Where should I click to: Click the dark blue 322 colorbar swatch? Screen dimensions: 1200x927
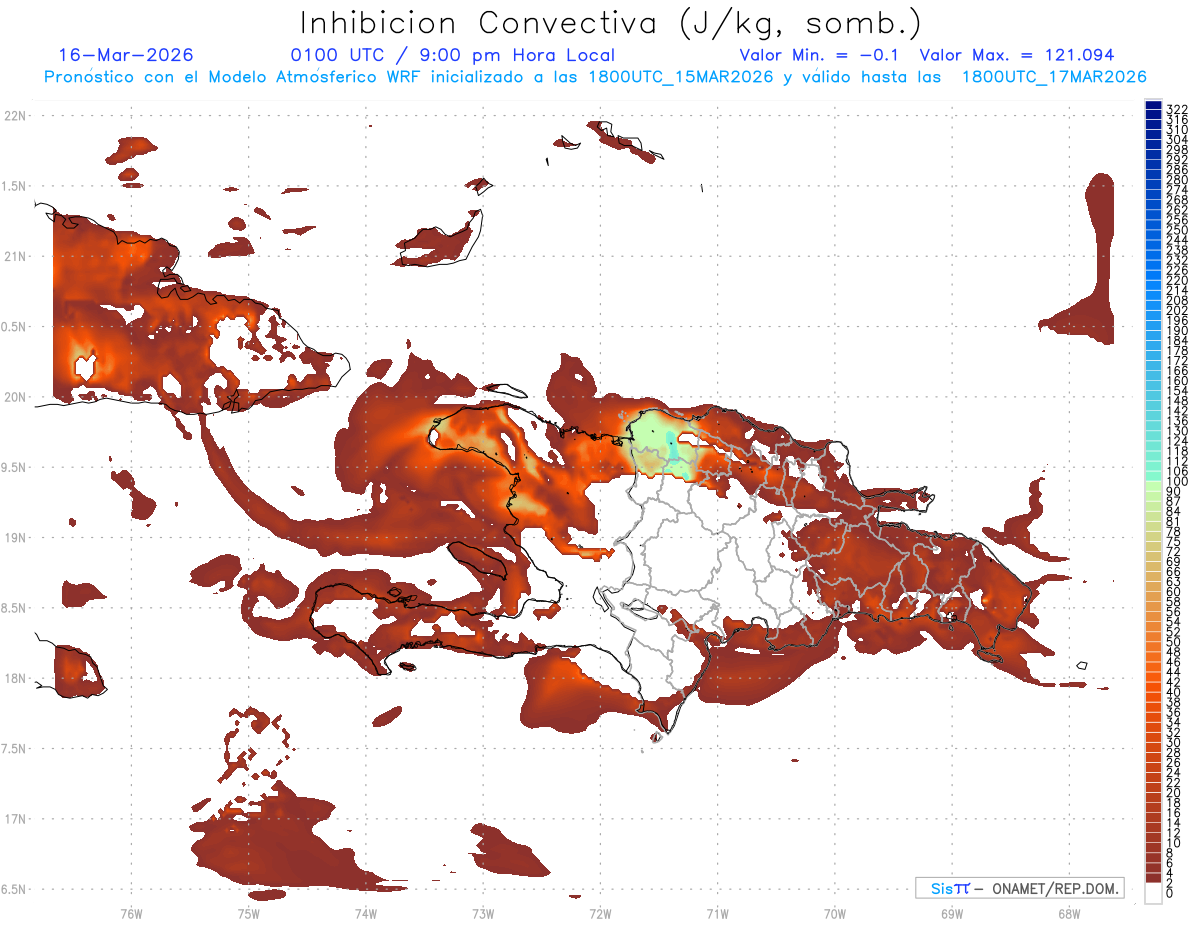tap(1153, 105)
